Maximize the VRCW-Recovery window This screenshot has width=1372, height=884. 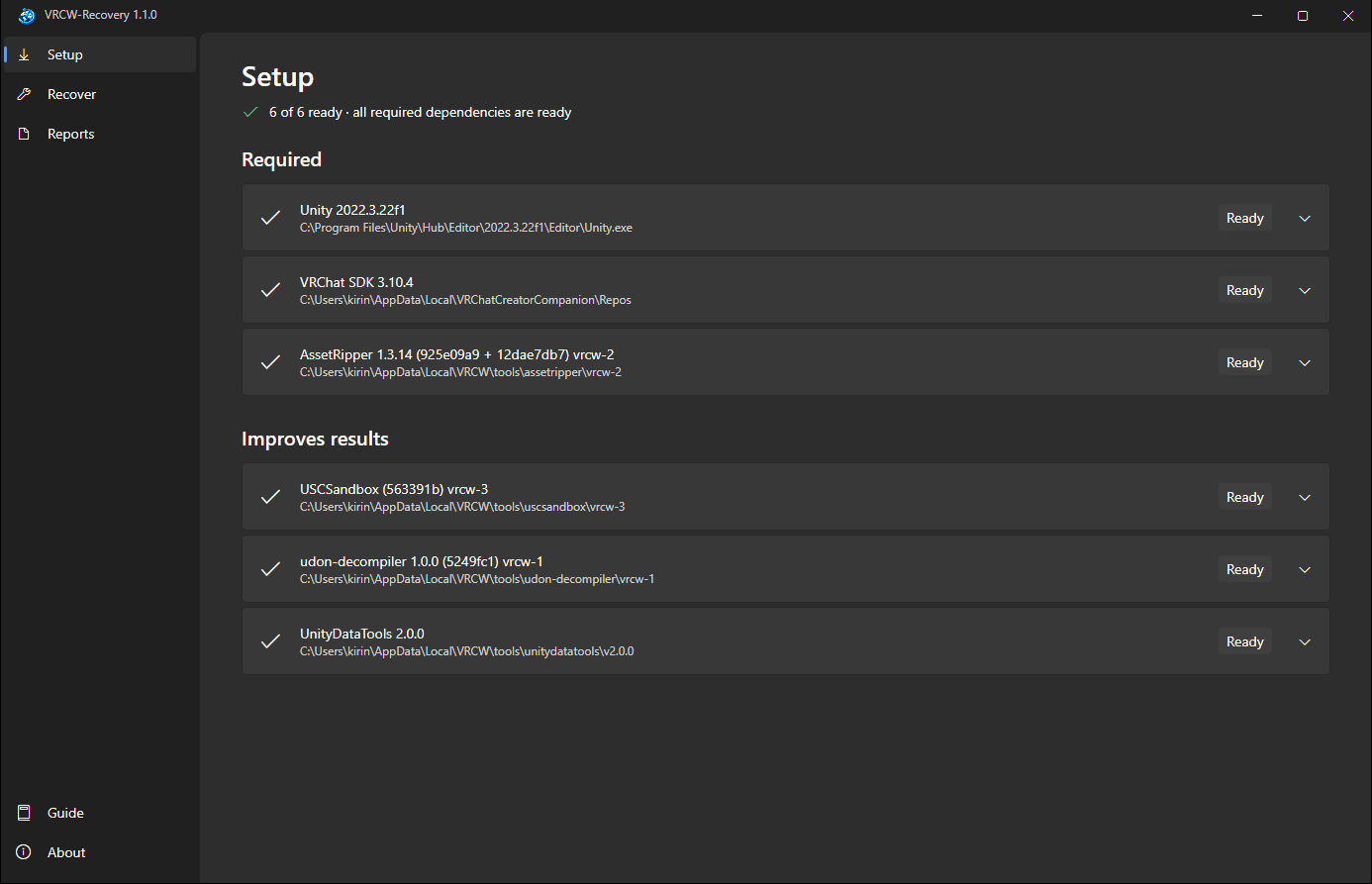coord(1303,16)
